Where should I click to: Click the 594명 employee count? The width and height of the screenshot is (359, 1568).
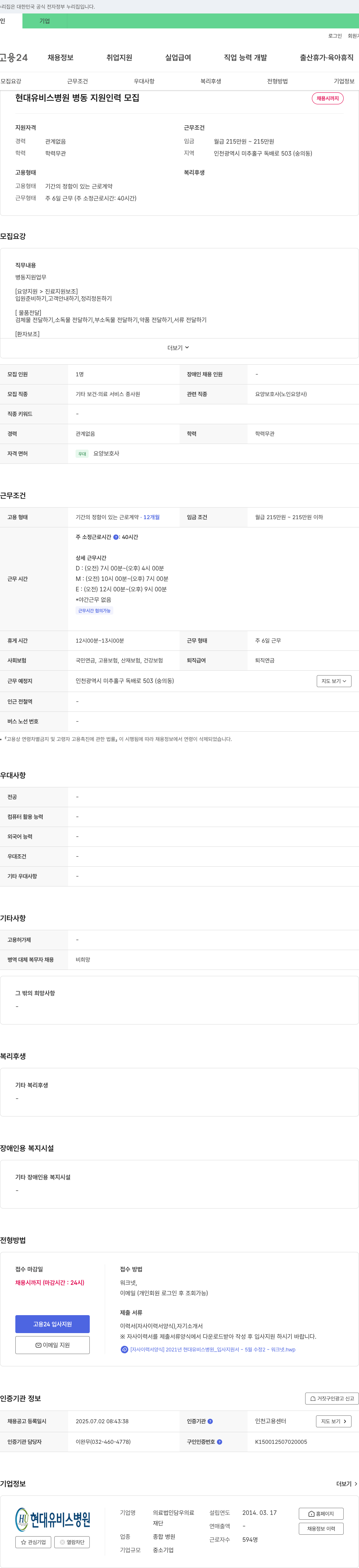(250, 1540)
